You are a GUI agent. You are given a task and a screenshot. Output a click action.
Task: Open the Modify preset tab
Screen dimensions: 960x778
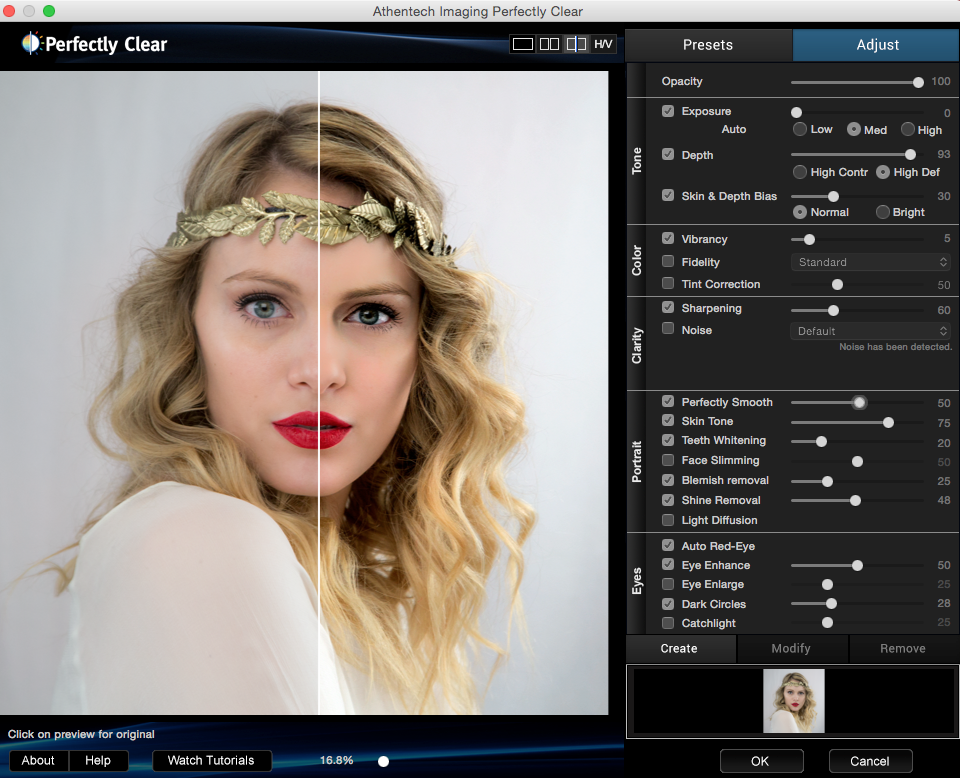(x=791, y=648)
